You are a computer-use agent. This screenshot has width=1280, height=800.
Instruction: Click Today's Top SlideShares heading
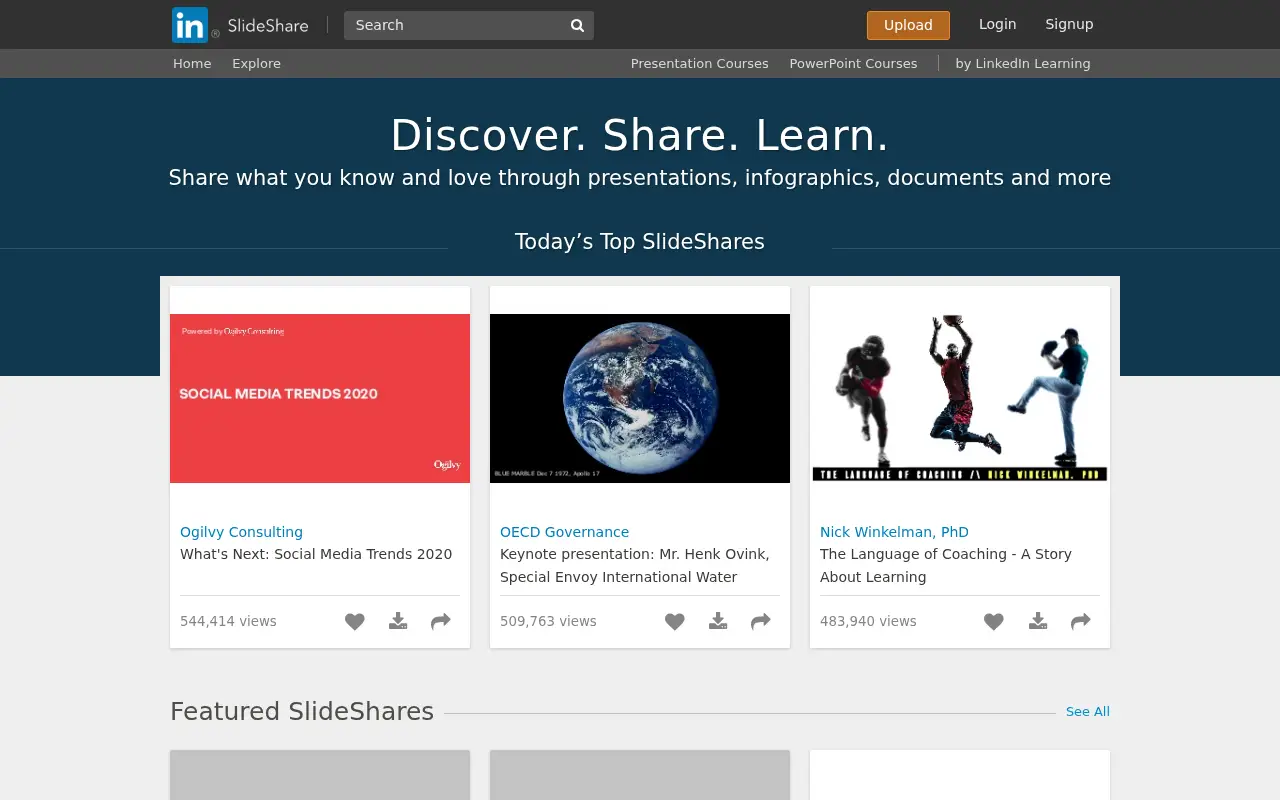pyautogui.click(x=640, y=242)
